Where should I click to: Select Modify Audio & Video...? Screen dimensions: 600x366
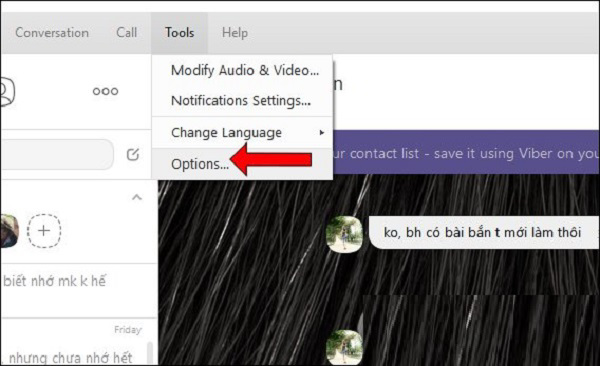tap(242, 70)
